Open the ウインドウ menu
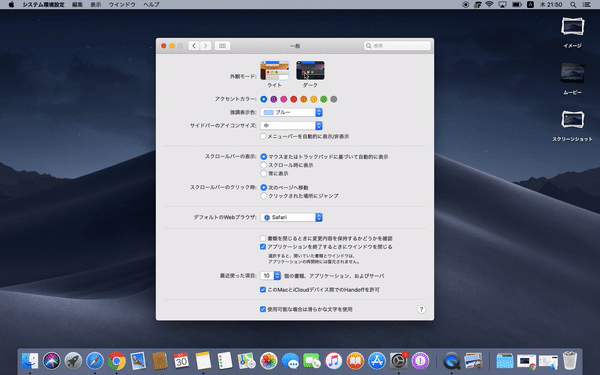600x375 pixels. [122, 5]
